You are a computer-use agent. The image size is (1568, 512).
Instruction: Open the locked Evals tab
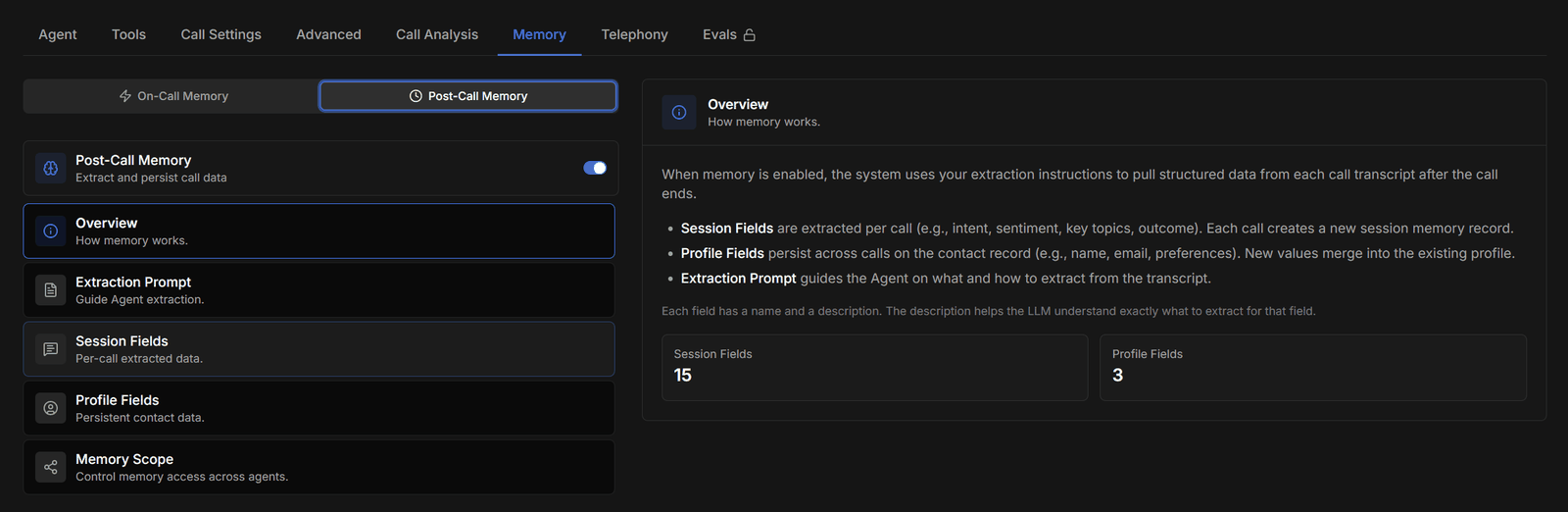click(728, 34)
